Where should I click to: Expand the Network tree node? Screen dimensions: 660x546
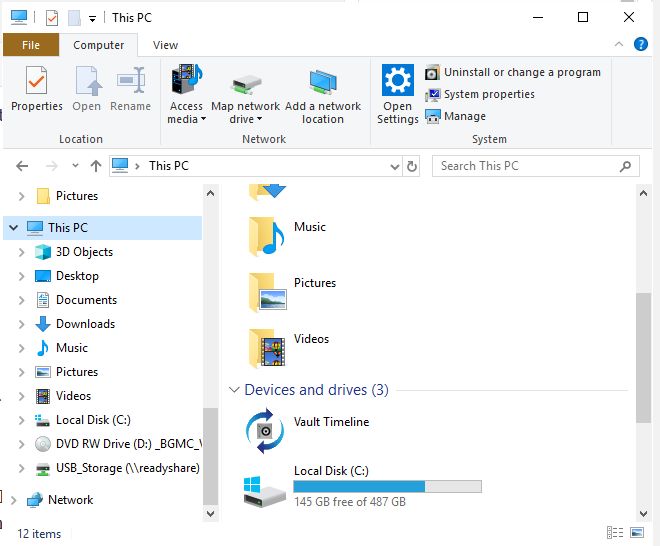[x=13, y=500]
